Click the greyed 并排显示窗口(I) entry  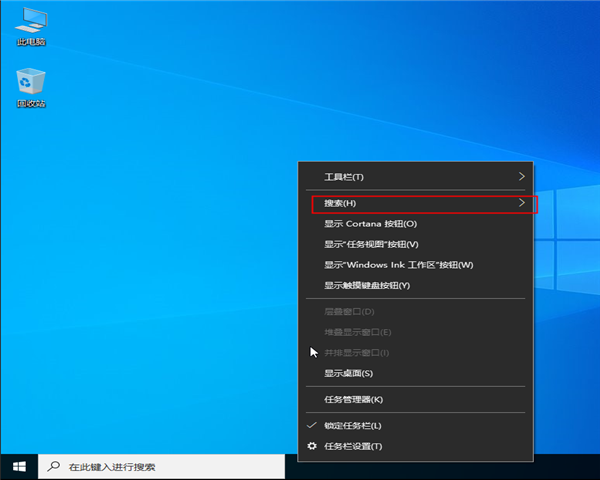click(x=356, y=352)
